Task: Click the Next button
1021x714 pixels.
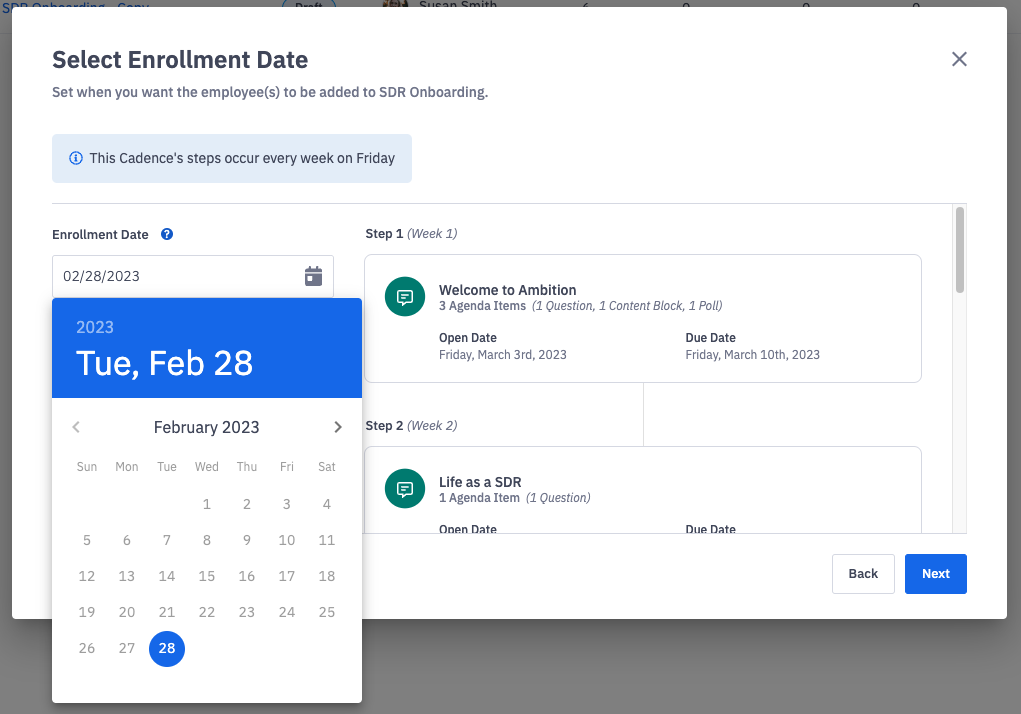Action: click(x=936, y=574)
